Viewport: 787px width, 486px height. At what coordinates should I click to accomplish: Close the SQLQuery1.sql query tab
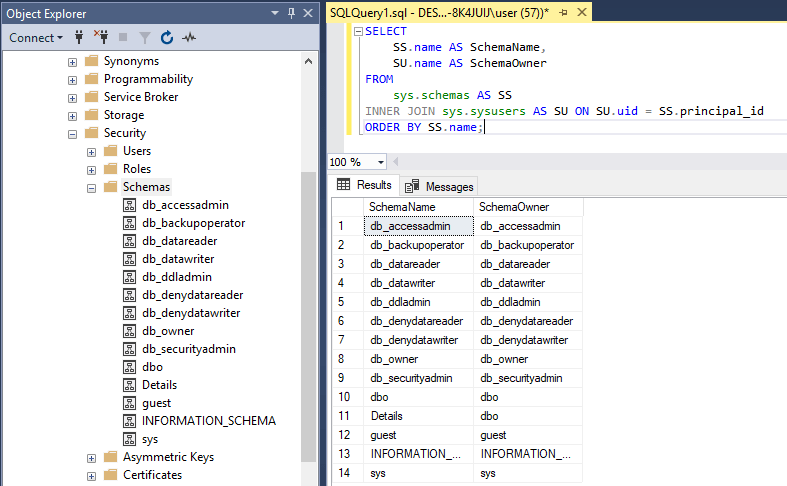pos(581,12)
